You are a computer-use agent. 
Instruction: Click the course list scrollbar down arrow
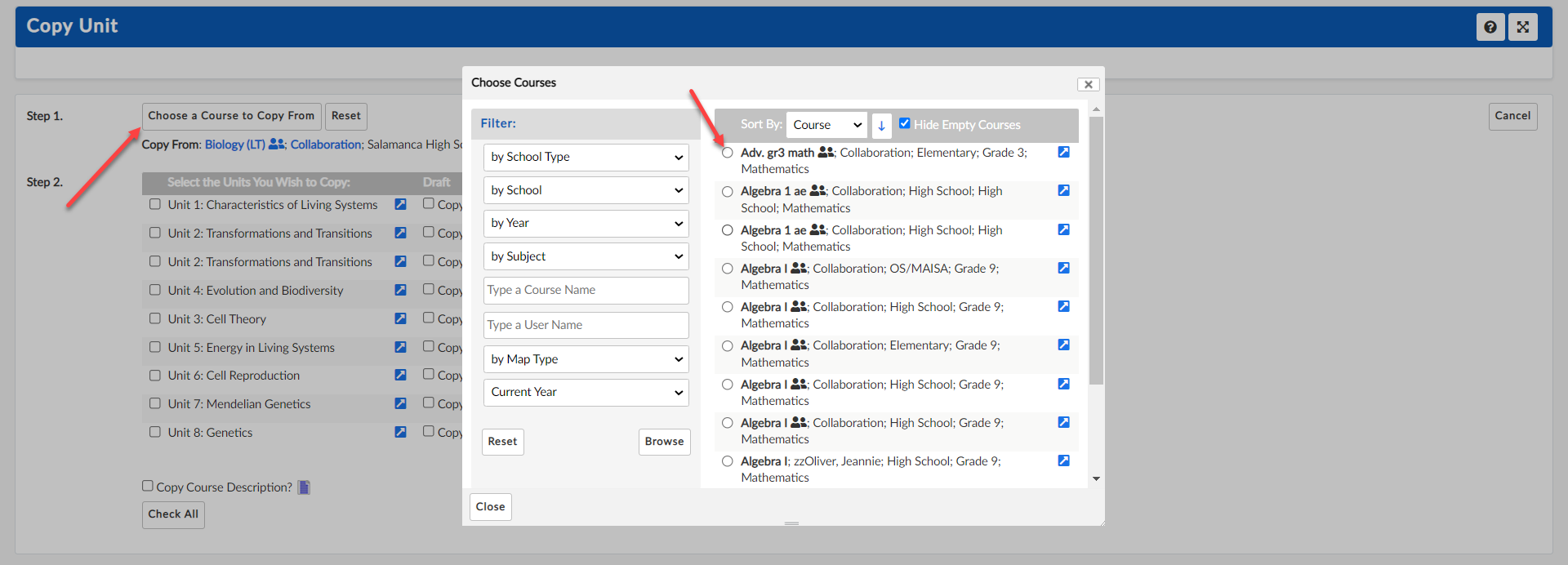(x=1096, y=479)
